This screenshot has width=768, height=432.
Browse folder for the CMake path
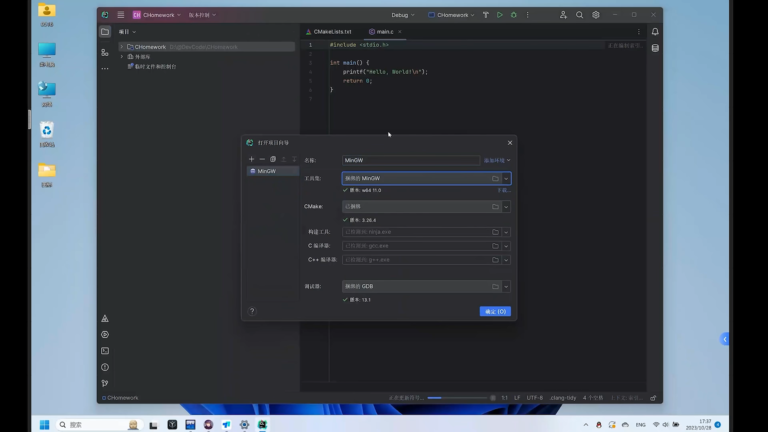pos(495,207)
